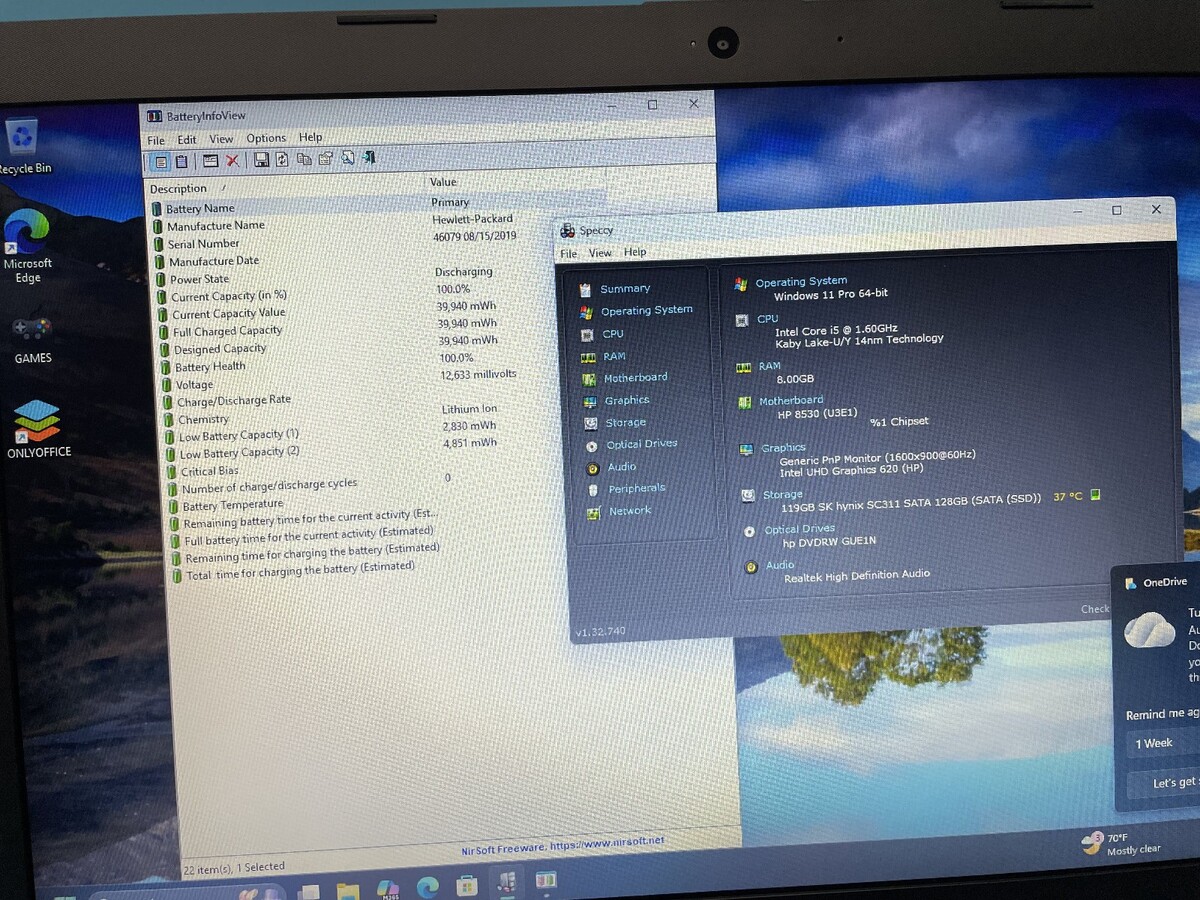
Task: Click the Exit door toolbar icon
Action: [x=369, y=158]
